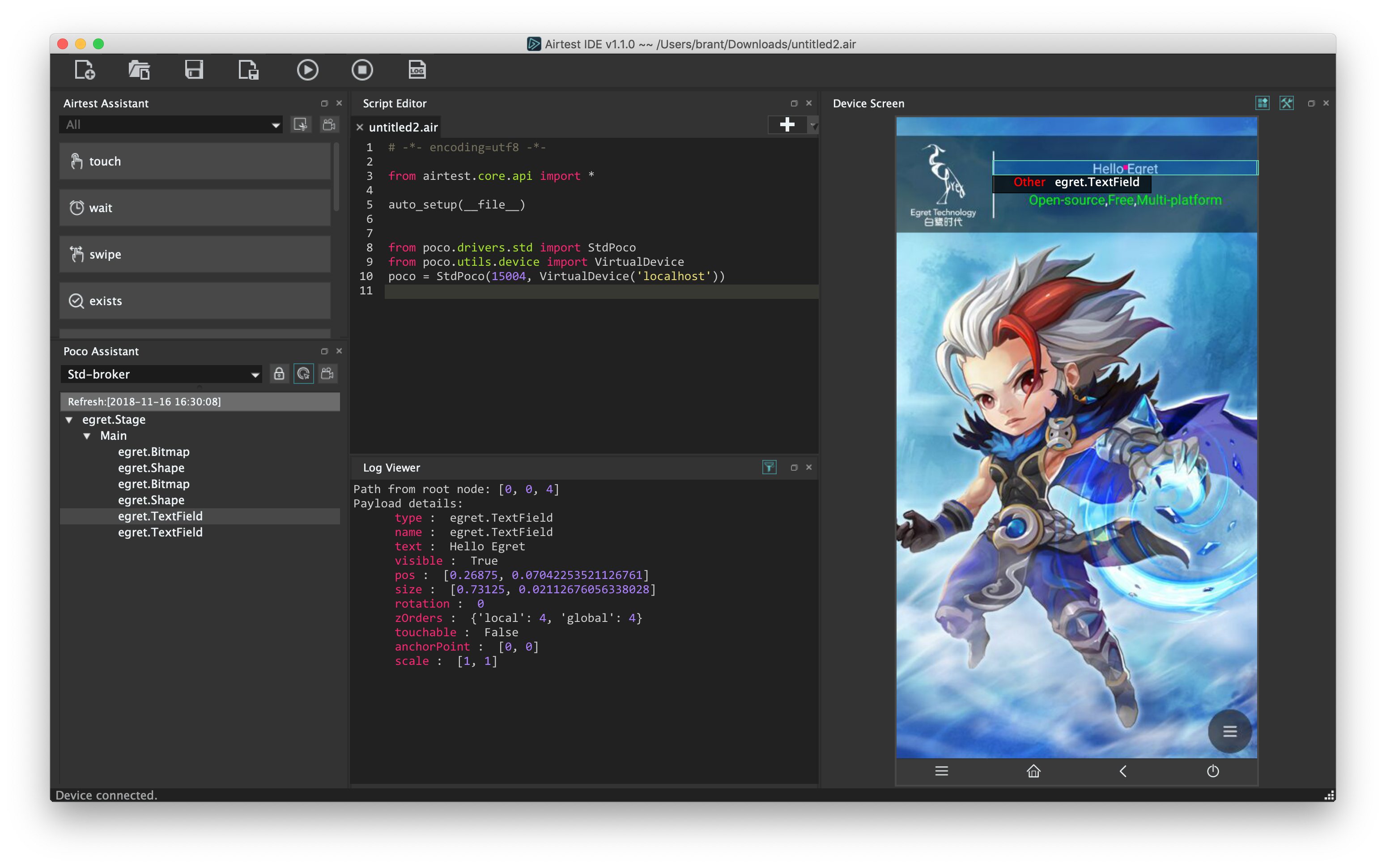Viewport: 1386px width, 868px height.
Task: Toggle Poco inspector mode icon
Action: pos(303,374)
